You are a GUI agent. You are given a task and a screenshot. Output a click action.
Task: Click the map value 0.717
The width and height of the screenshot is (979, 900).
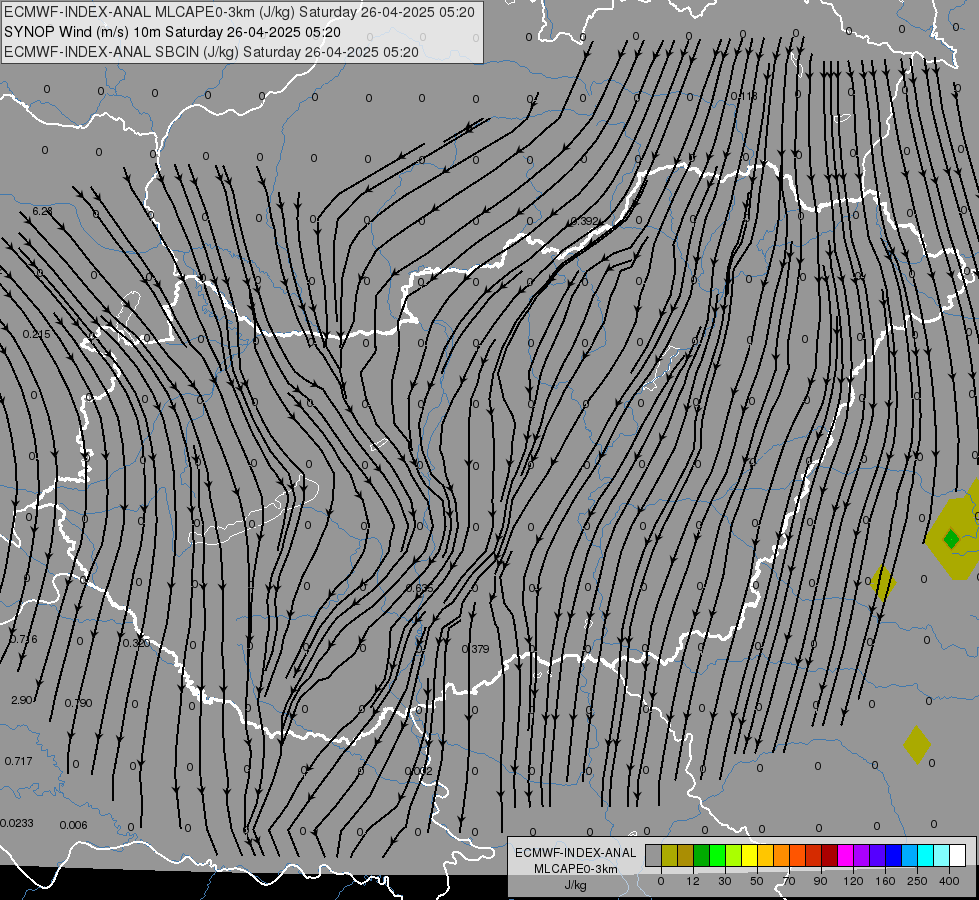pos(19,761)
